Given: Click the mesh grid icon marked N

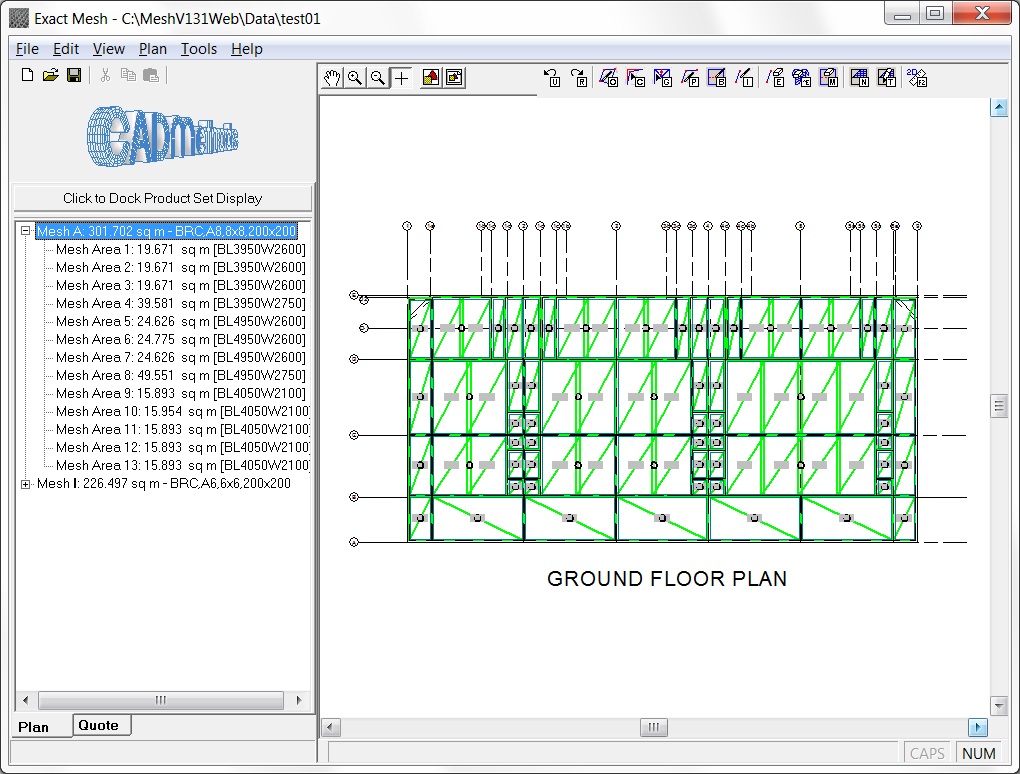Looking at the screenshot, I should pos(859,78).
